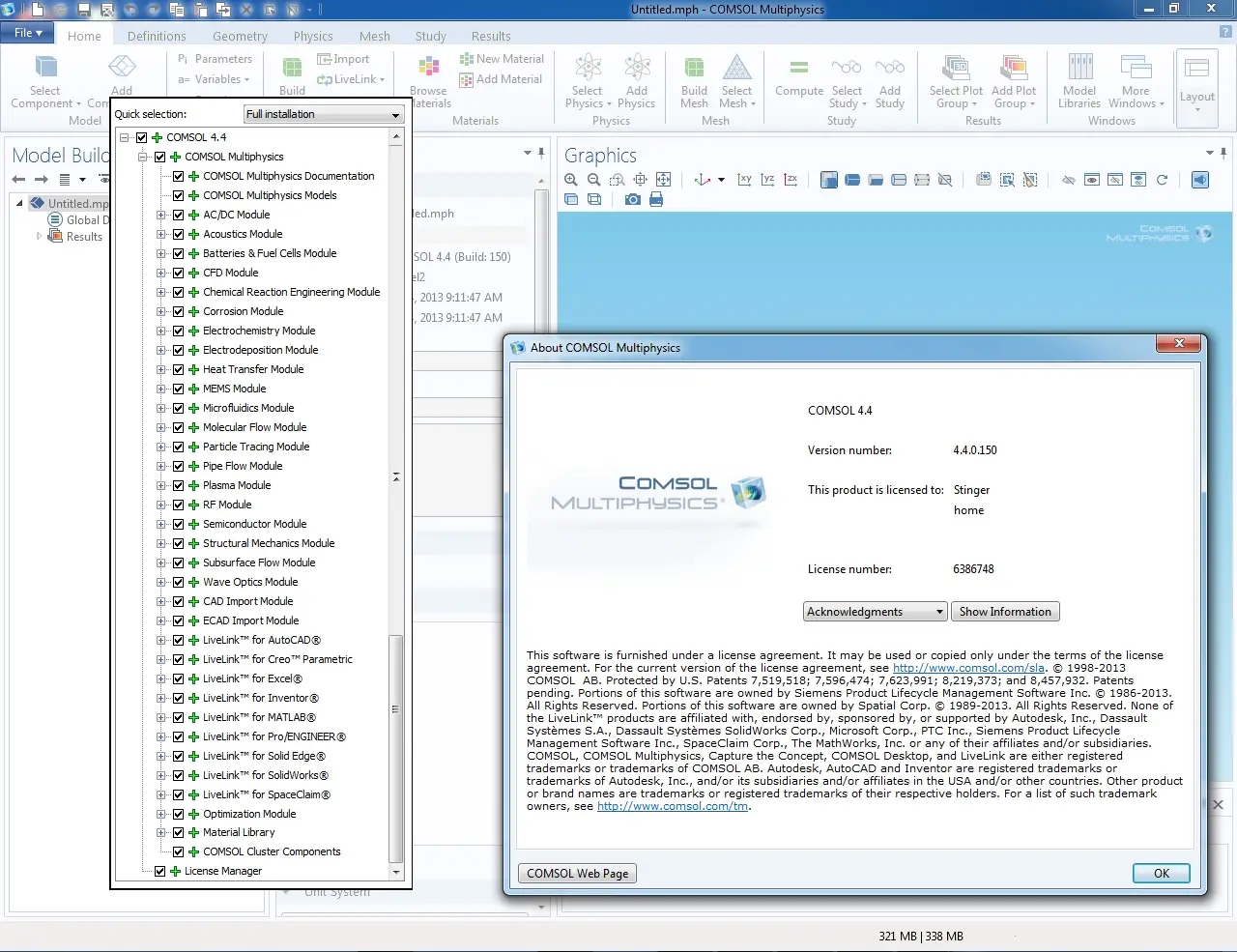Open the Go to Default View dropdown arrow

(721, 180)
